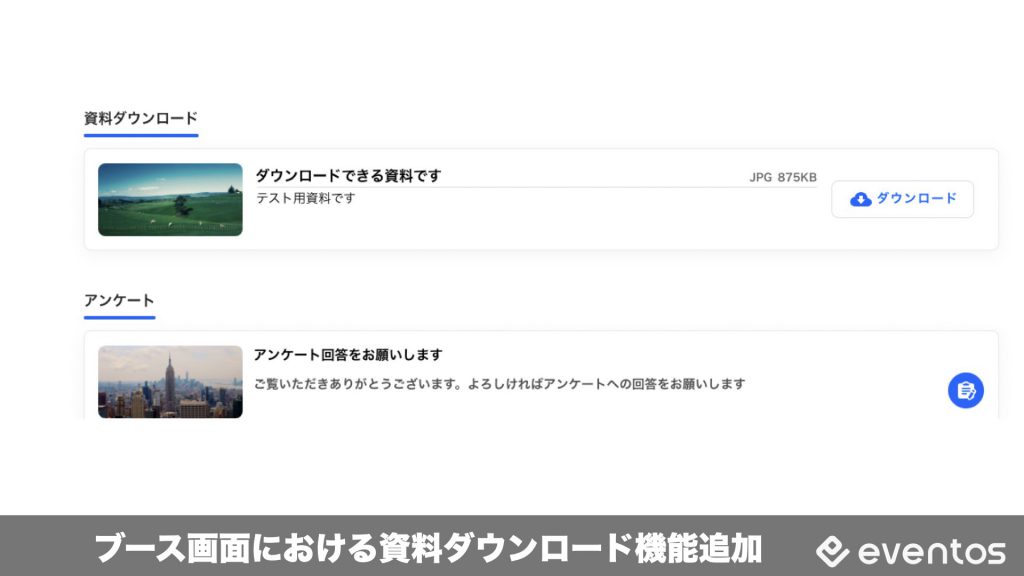
Task: Click title ダウンロードできる資料です
Action: (348, 176)
